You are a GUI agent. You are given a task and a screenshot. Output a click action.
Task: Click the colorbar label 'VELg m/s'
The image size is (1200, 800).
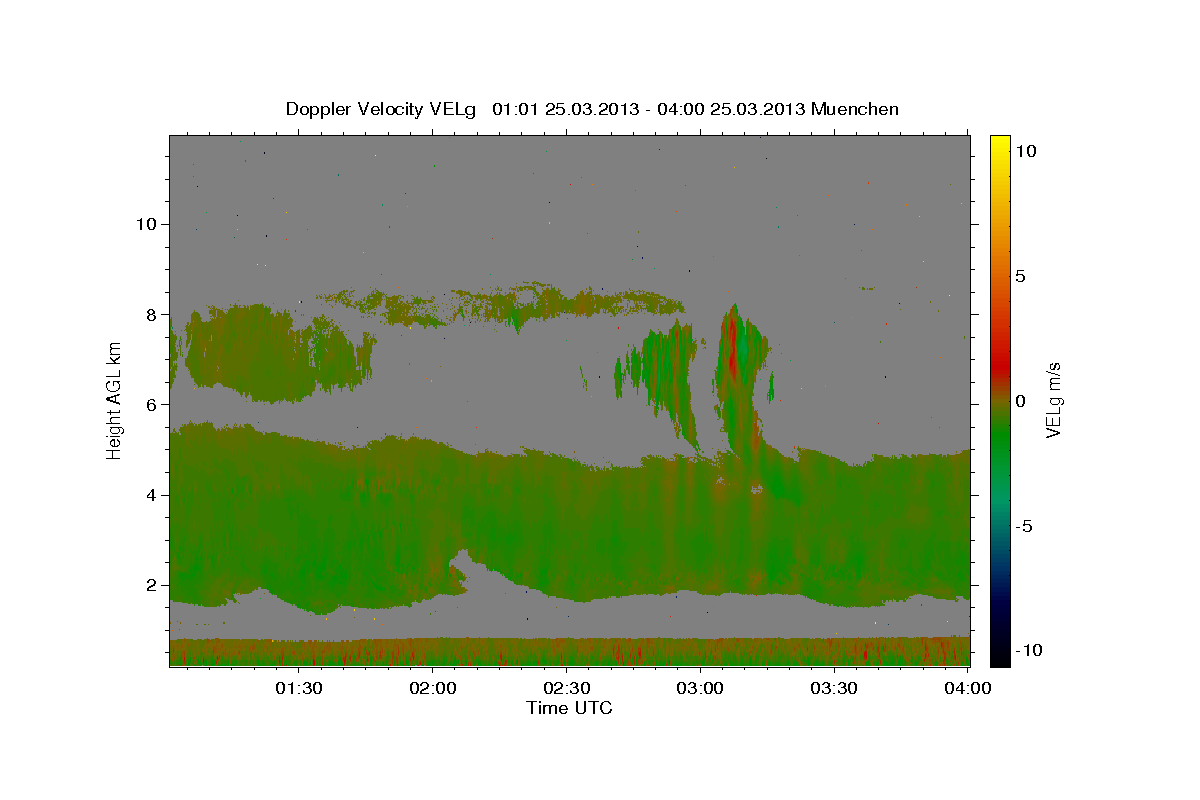pos(1053,400)
